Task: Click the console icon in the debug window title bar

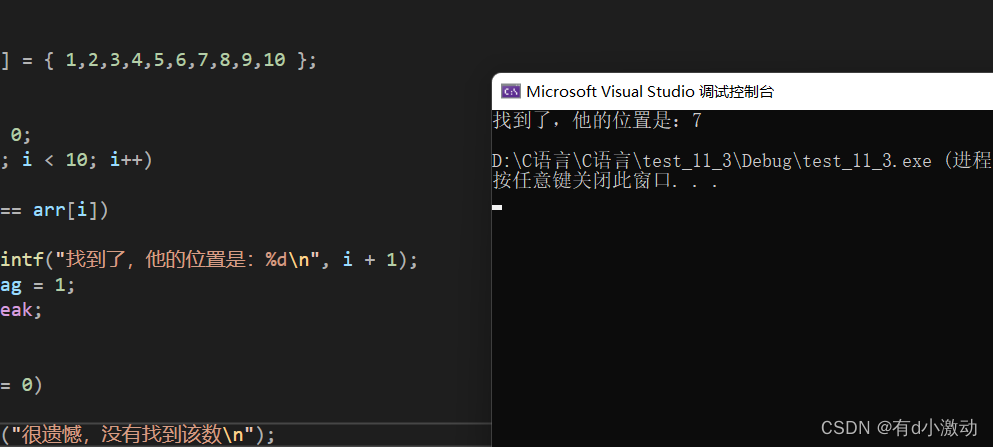Action: (510, 92)
